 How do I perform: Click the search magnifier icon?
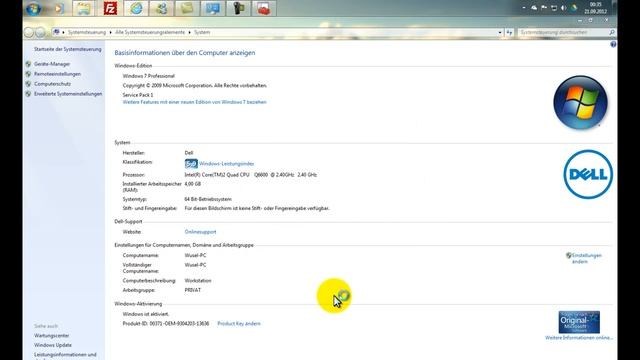[612, 32]
